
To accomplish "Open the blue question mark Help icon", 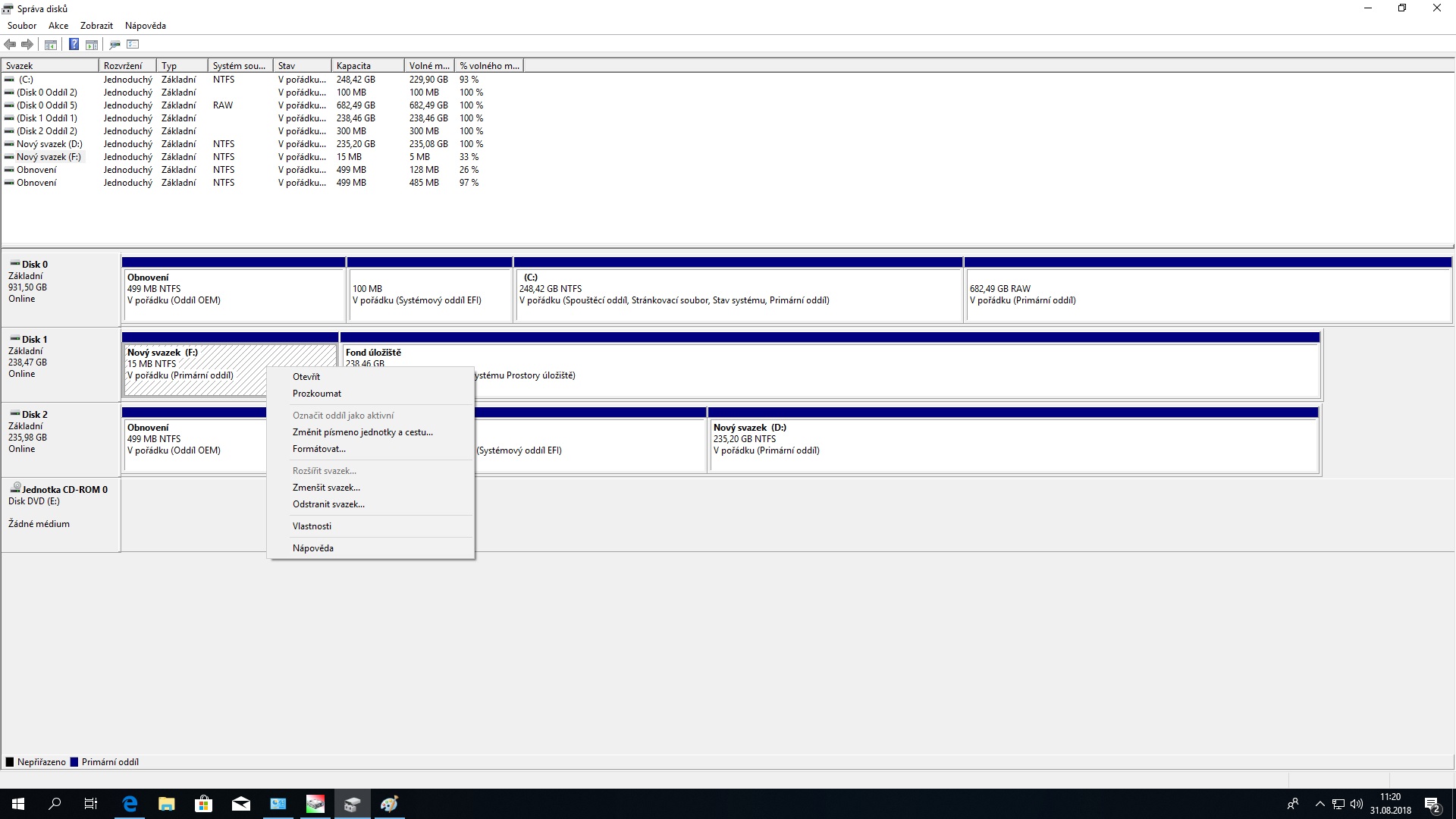I will [74, 45].
